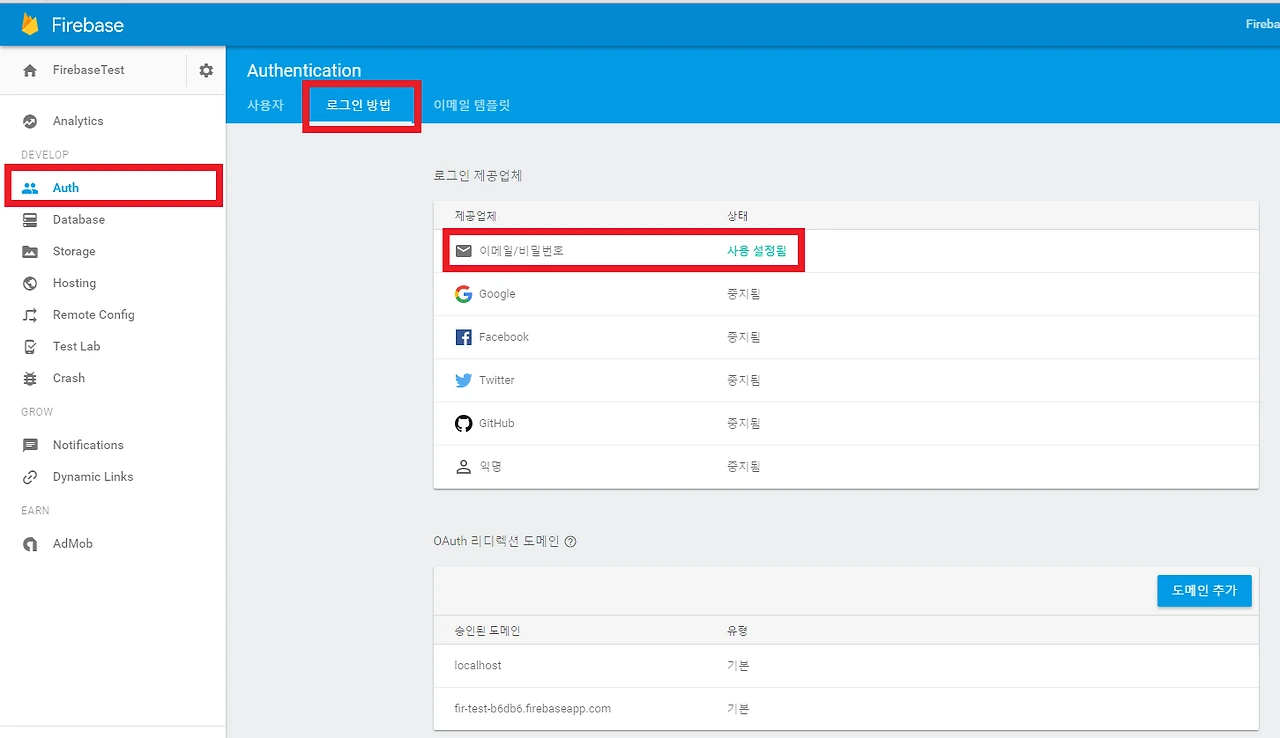Click the Twitter bird icon
The height and width of the screenshot is (738, 1280).
click(x=463, y=380)
